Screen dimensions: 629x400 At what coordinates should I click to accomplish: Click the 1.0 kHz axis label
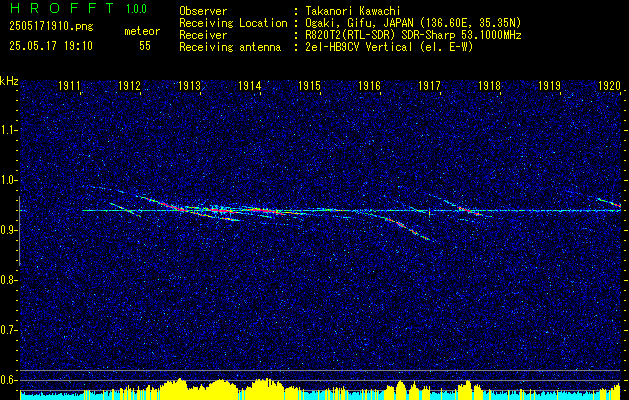click(8, 180)
